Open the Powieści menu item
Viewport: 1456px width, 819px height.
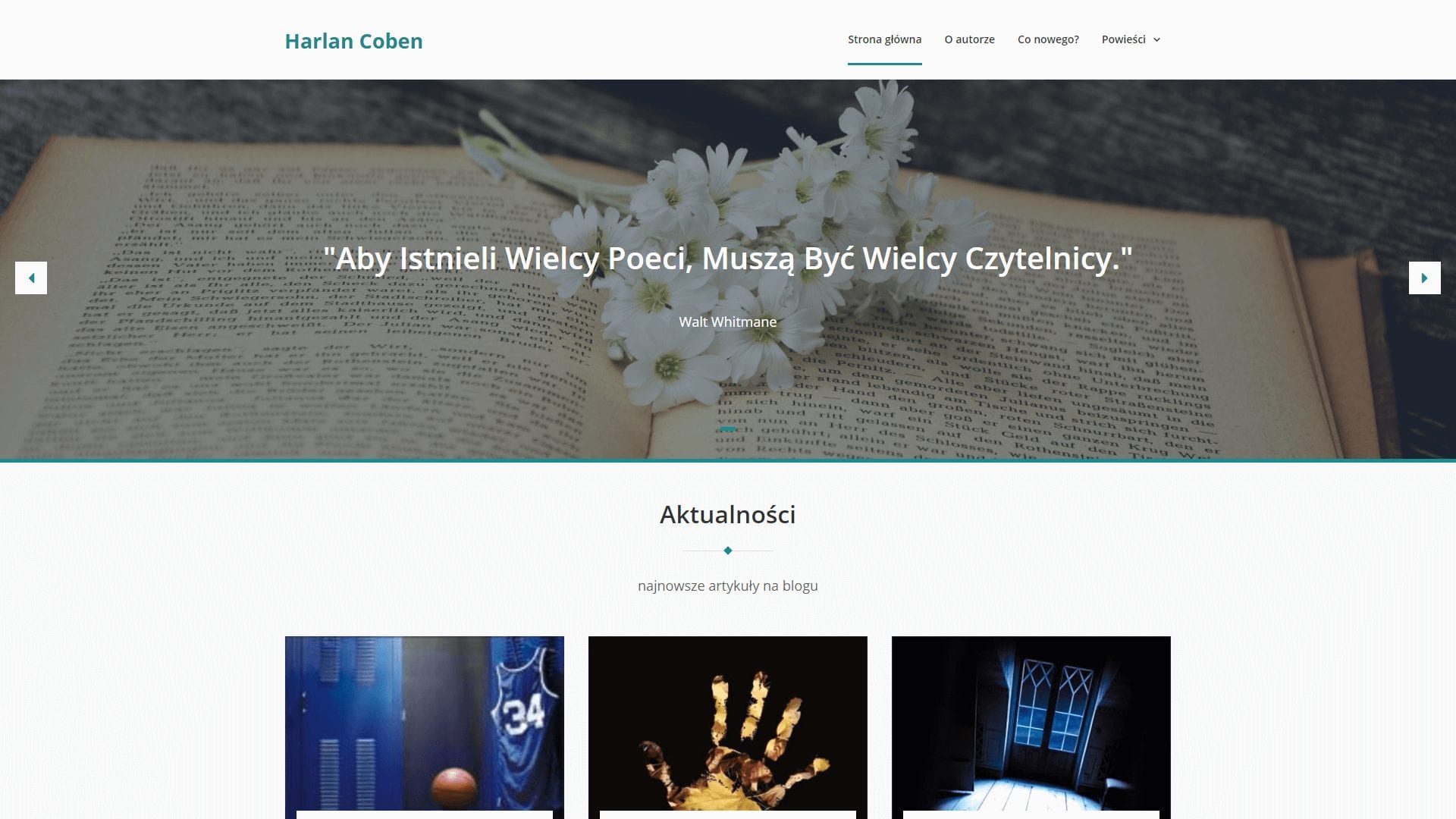[1123, 39]
